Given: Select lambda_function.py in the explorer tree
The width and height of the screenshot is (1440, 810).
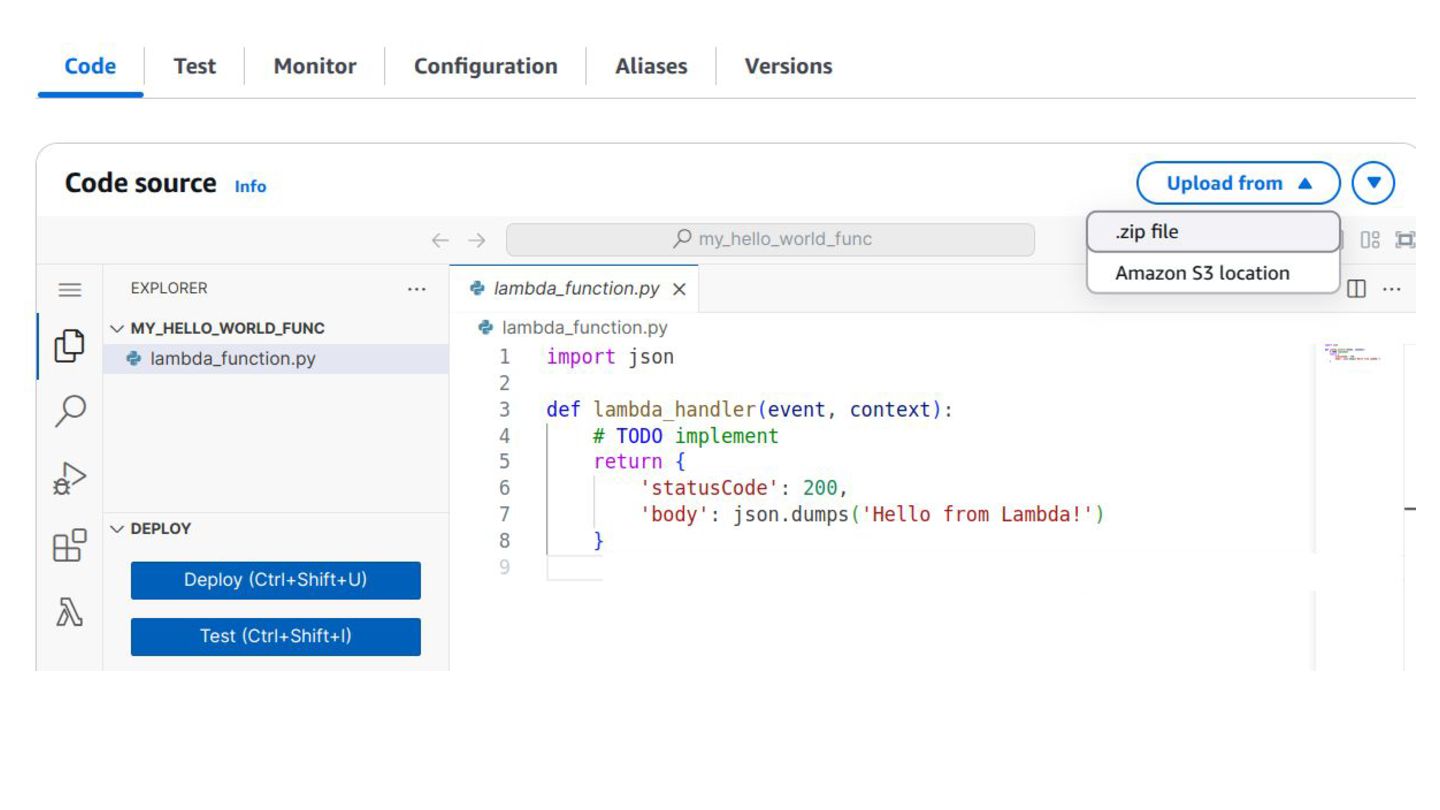Looking at the screenshot, I should coord(276,359).
